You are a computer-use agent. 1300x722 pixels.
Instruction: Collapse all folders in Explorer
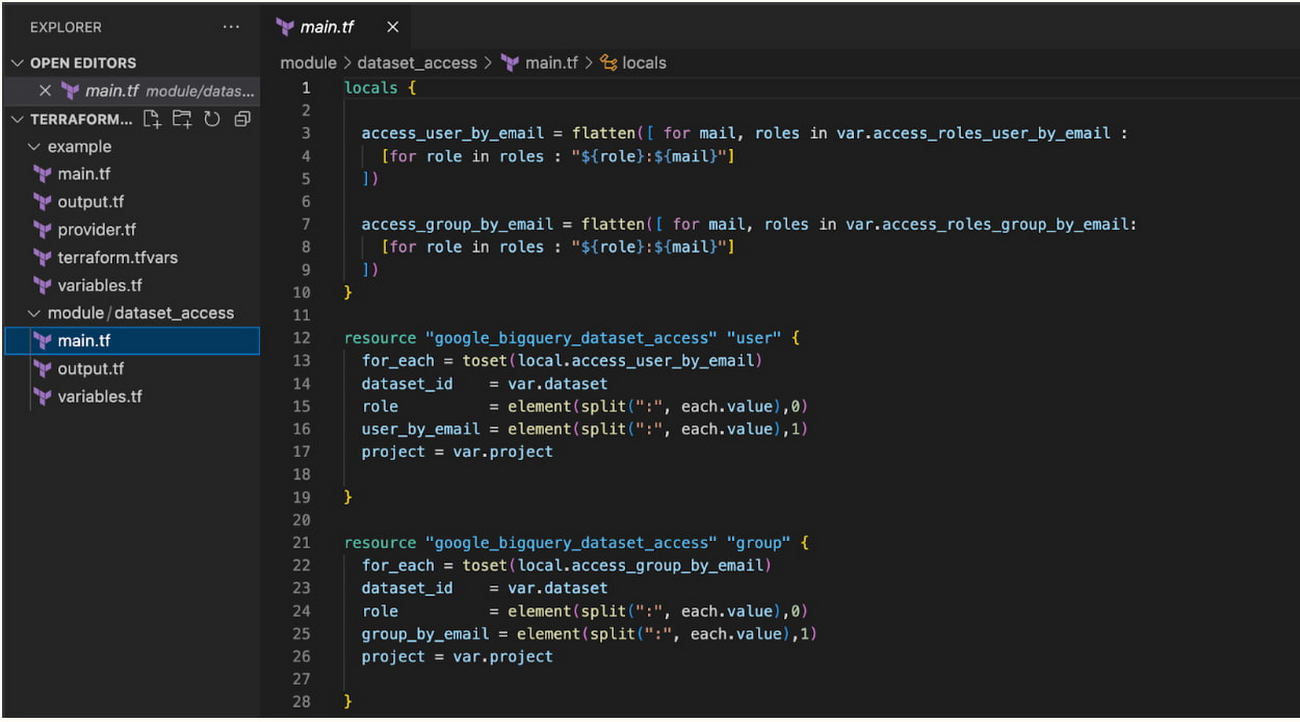[242, 119]
